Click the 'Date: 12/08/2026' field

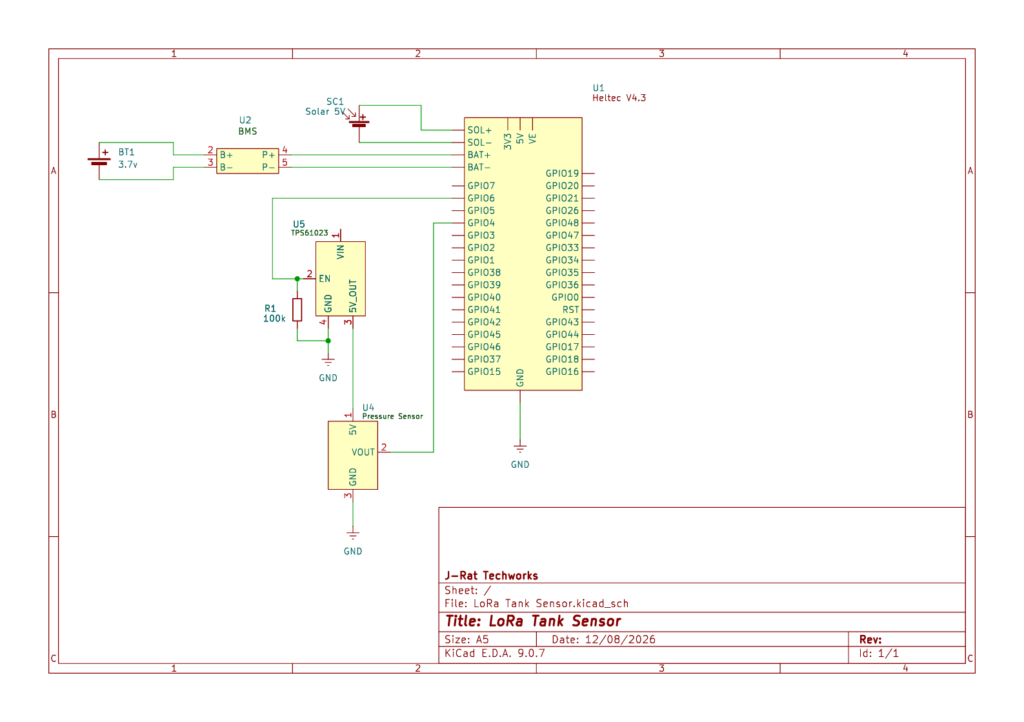pyautogui.click(x=603, y=640)
